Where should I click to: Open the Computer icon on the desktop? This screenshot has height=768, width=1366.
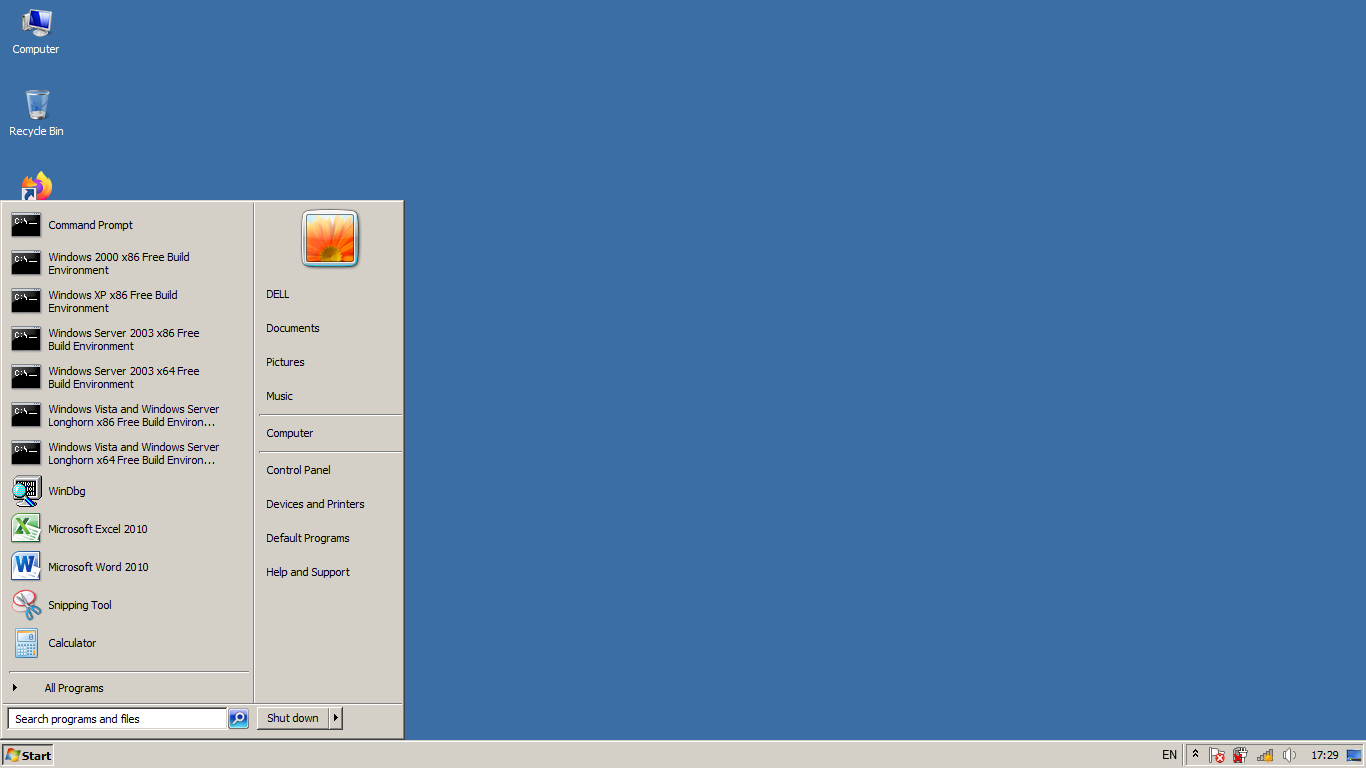click(36, 32)
